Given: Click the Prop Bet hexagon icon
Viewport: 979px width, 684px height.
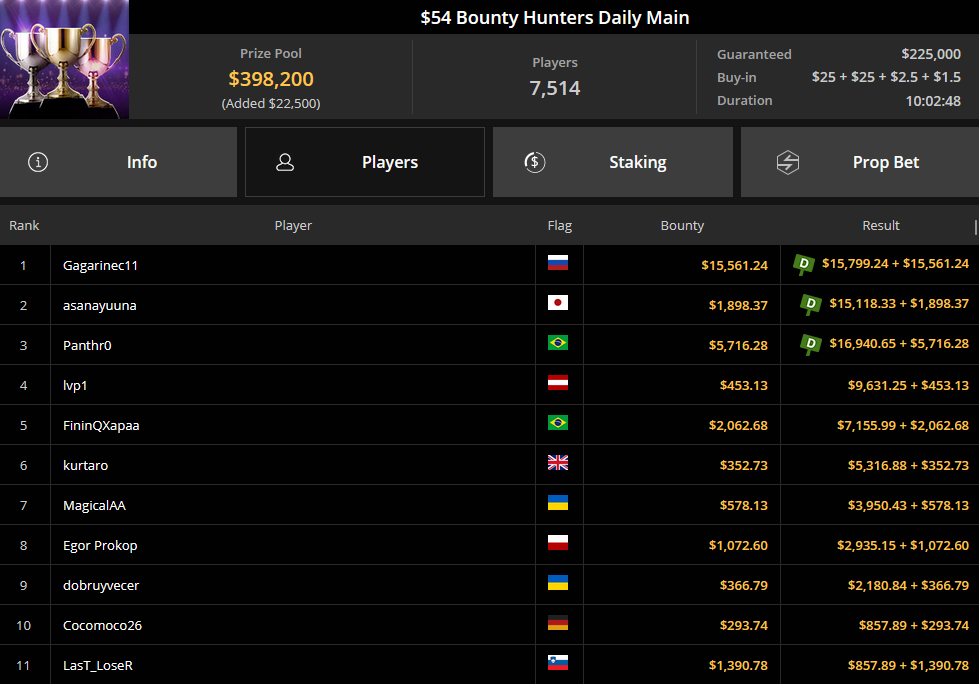Looking at the screenshot, I should (788, 162).
